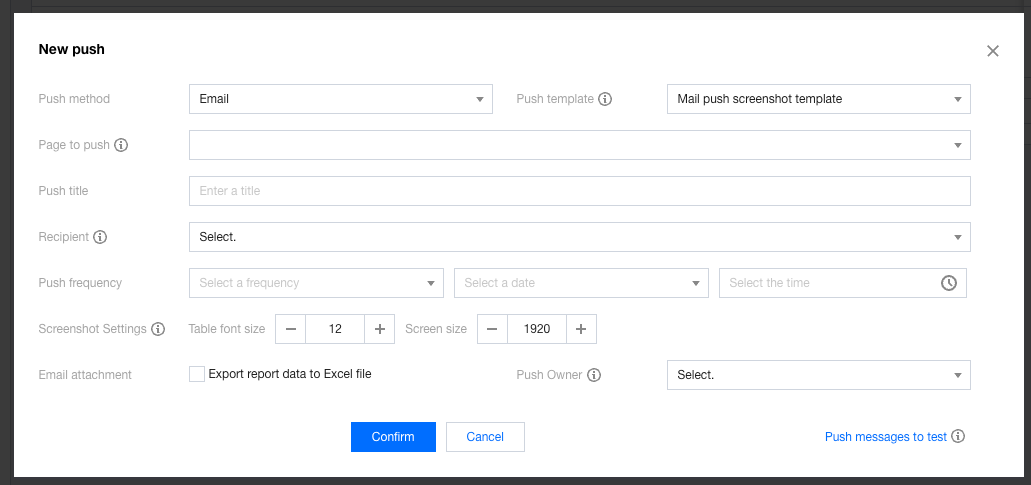Image resolution: width=1031 pixels, height=485 pixels.
Task: Click the Push messages to test link
Action: click(885, 437)
